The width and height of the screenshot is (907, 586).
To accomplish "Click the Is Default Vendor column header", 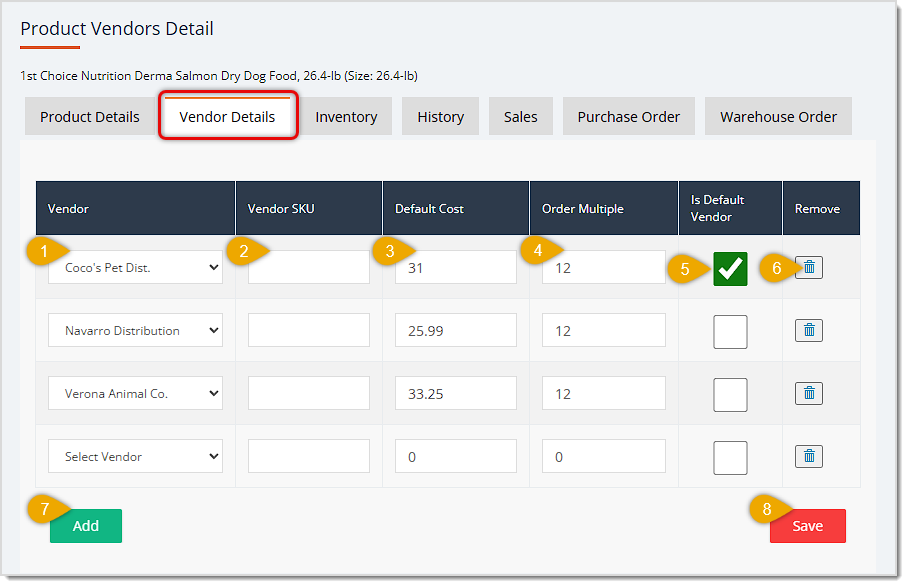I will coord(730,208).
